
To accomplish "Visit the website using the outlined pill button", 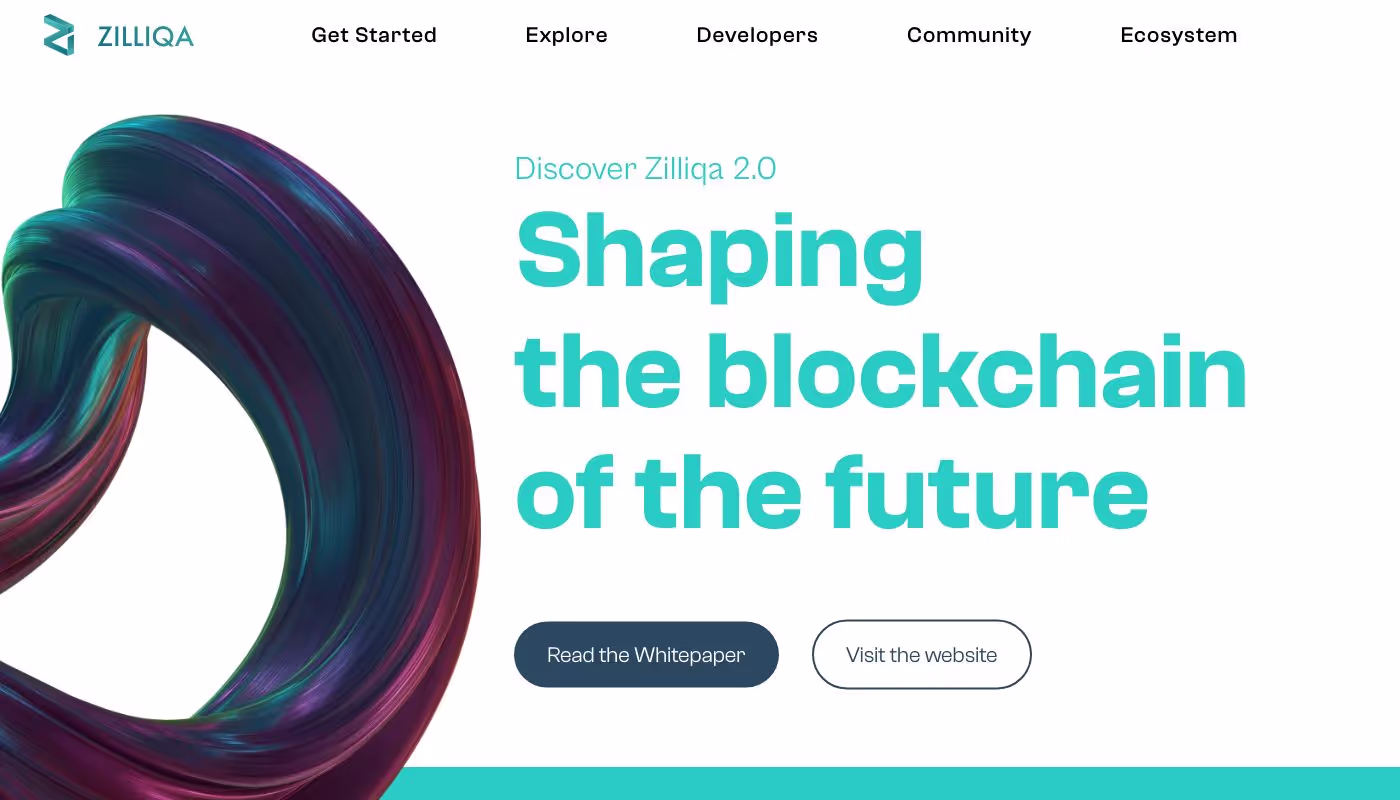I will click(x=921, y=654).
